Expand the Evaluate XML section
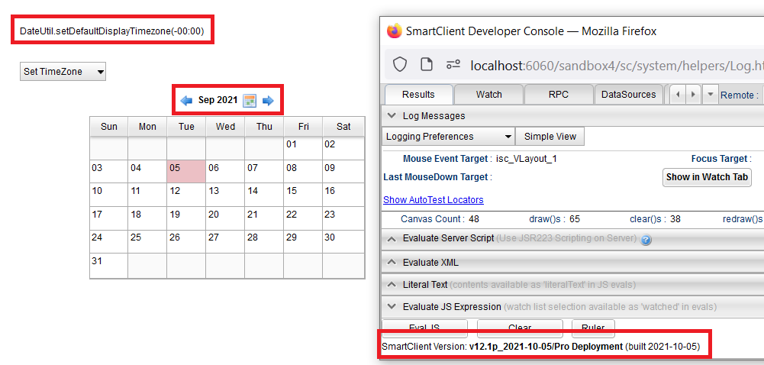 391,262
